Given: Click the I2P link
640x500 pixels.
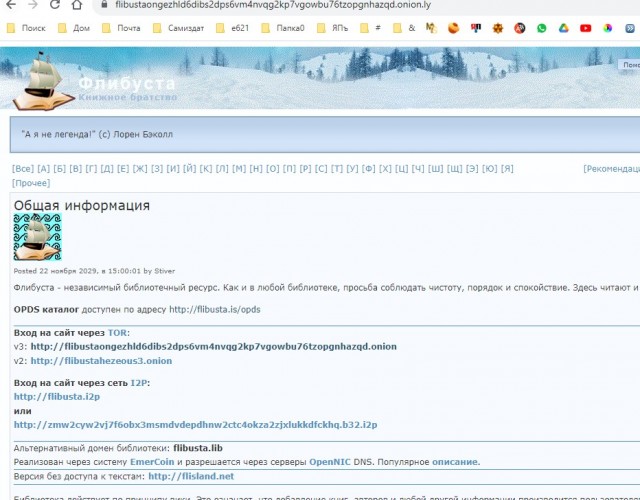Looking at the screenshot, I should [139, 383].
